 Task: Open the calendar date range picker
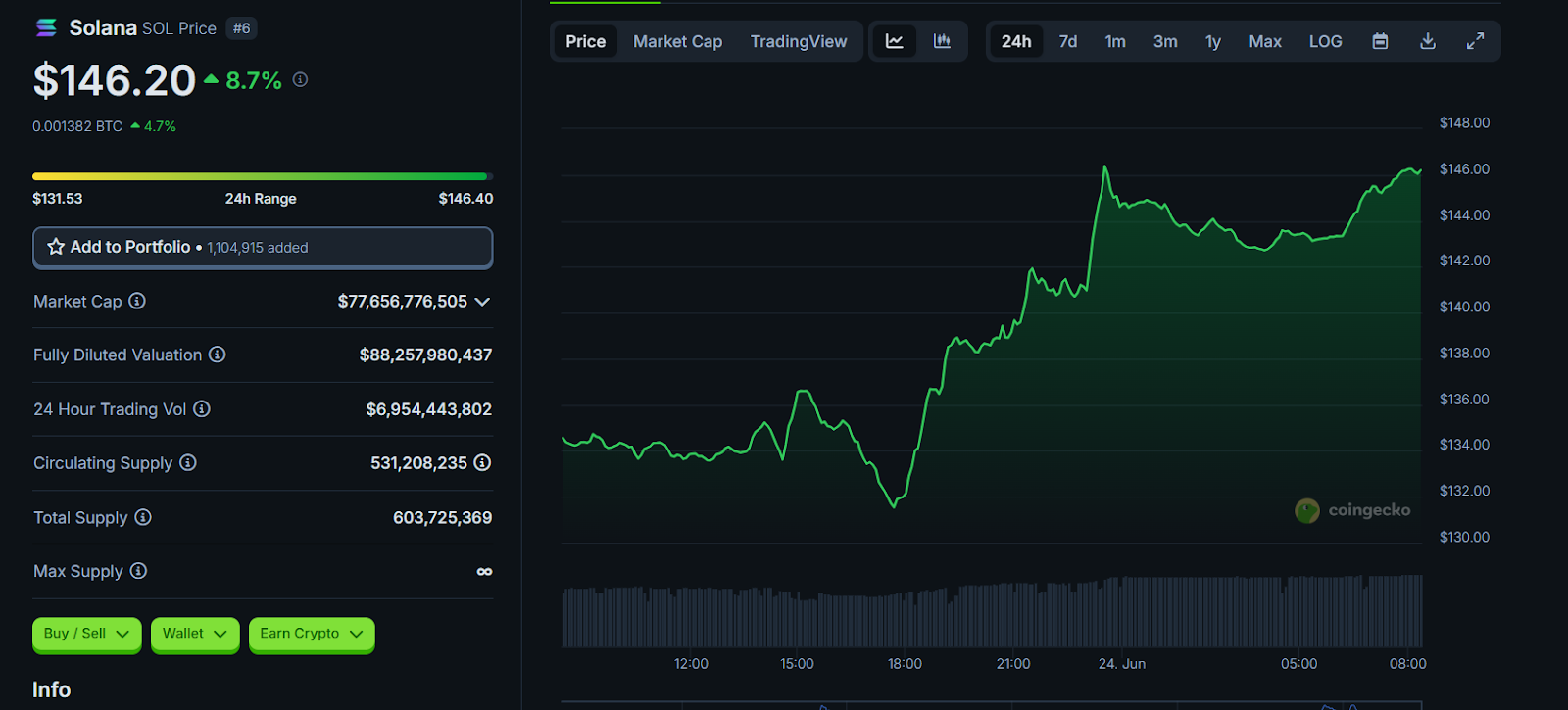[1380, 41]
